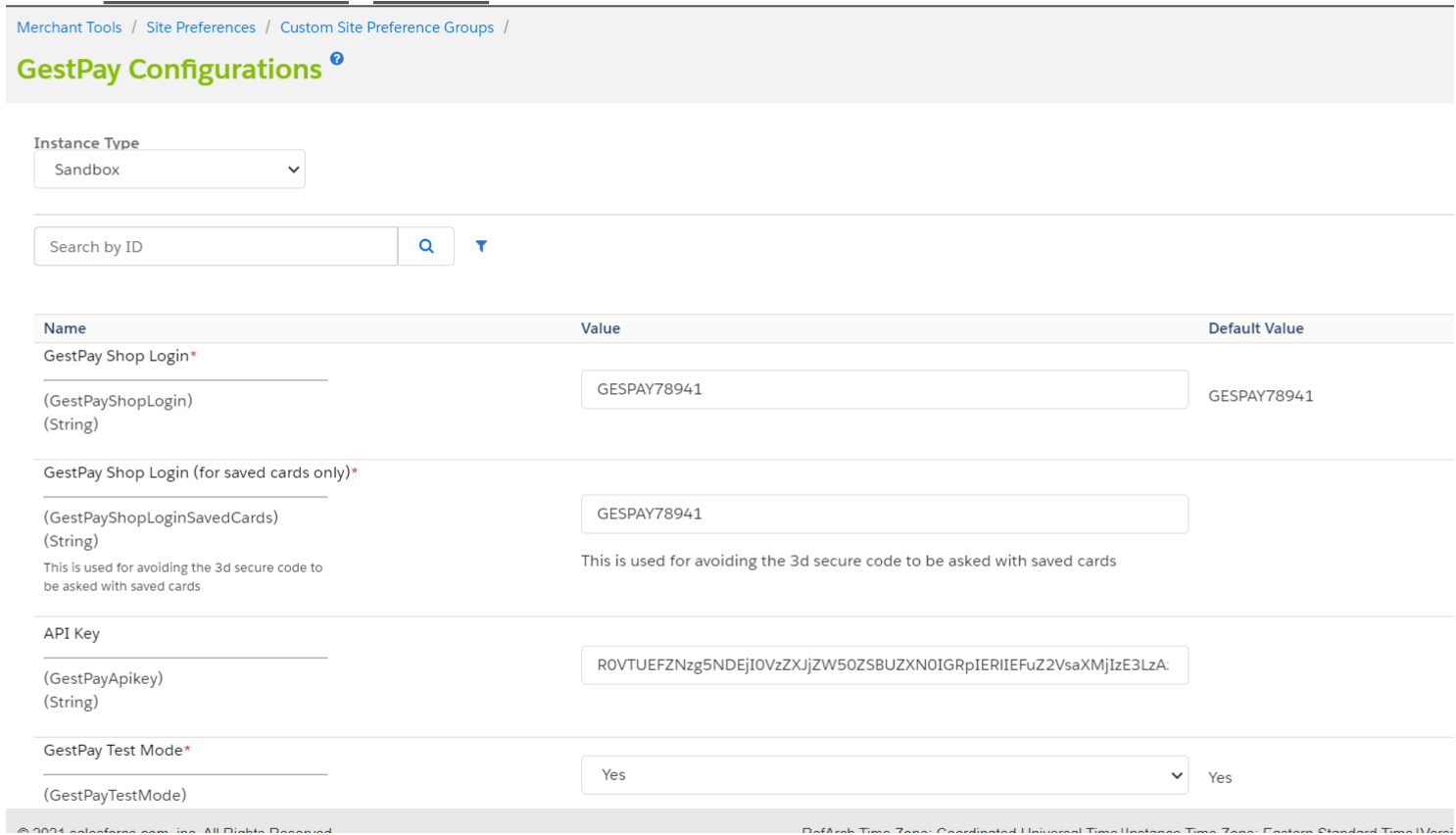This screenshot has height=835, width=1456.
Task: Focus the Search by ID field
Action: pyautogui.click(x=216, y=246)
